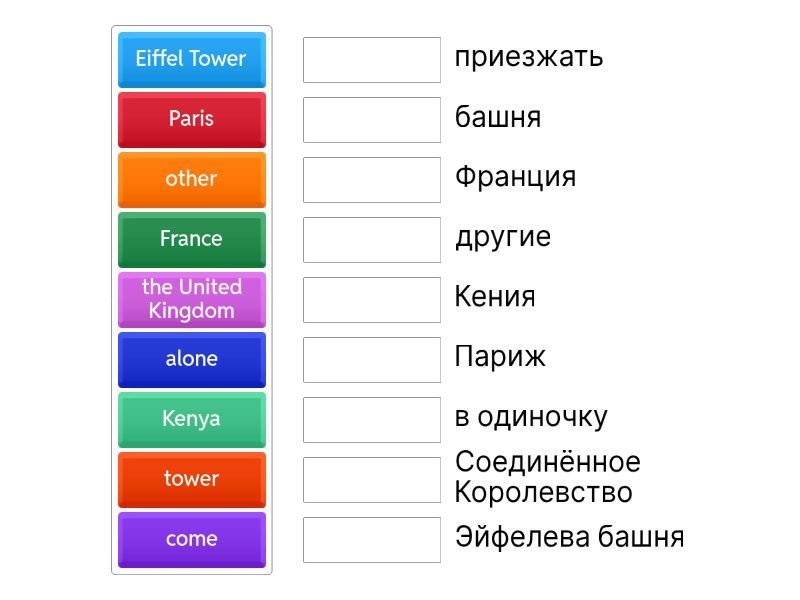Image resolution: width=800 pixels, height=600 pixels.
Task: Click the Russian label "Эйфелева башня"
Action: click(x=569, y=537)
